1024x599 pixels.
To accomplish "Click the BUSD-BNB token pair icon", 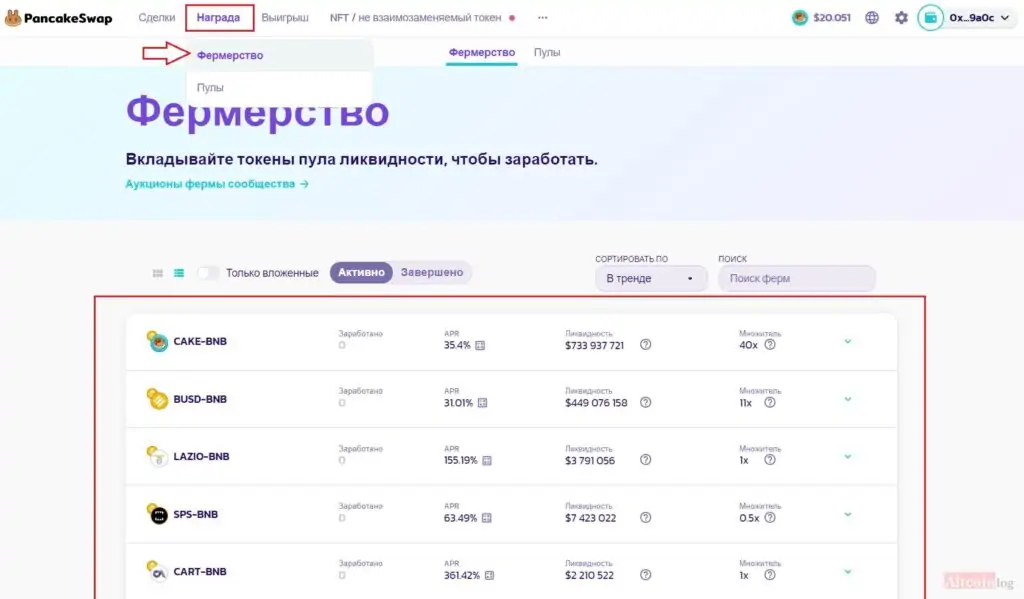I will tap(157, 398).
